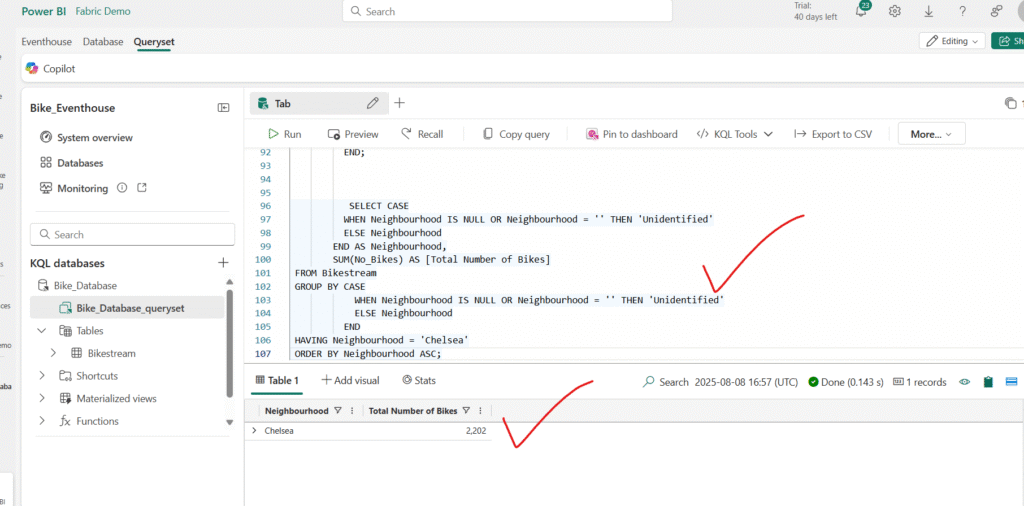Toggle the eye visibility icon in results bar

[964, 382]
